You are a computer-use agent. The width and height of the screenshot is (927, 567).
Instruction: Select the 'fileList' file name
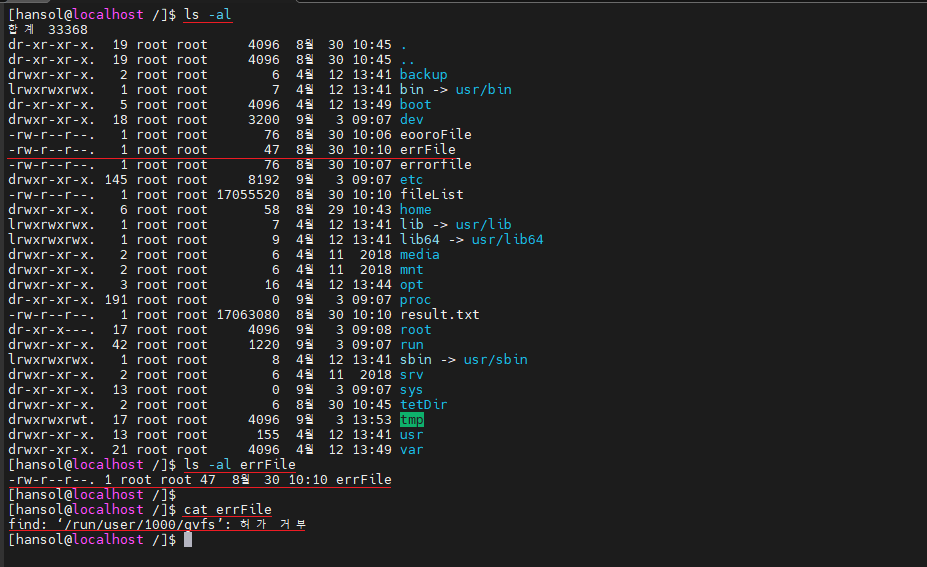432,195
